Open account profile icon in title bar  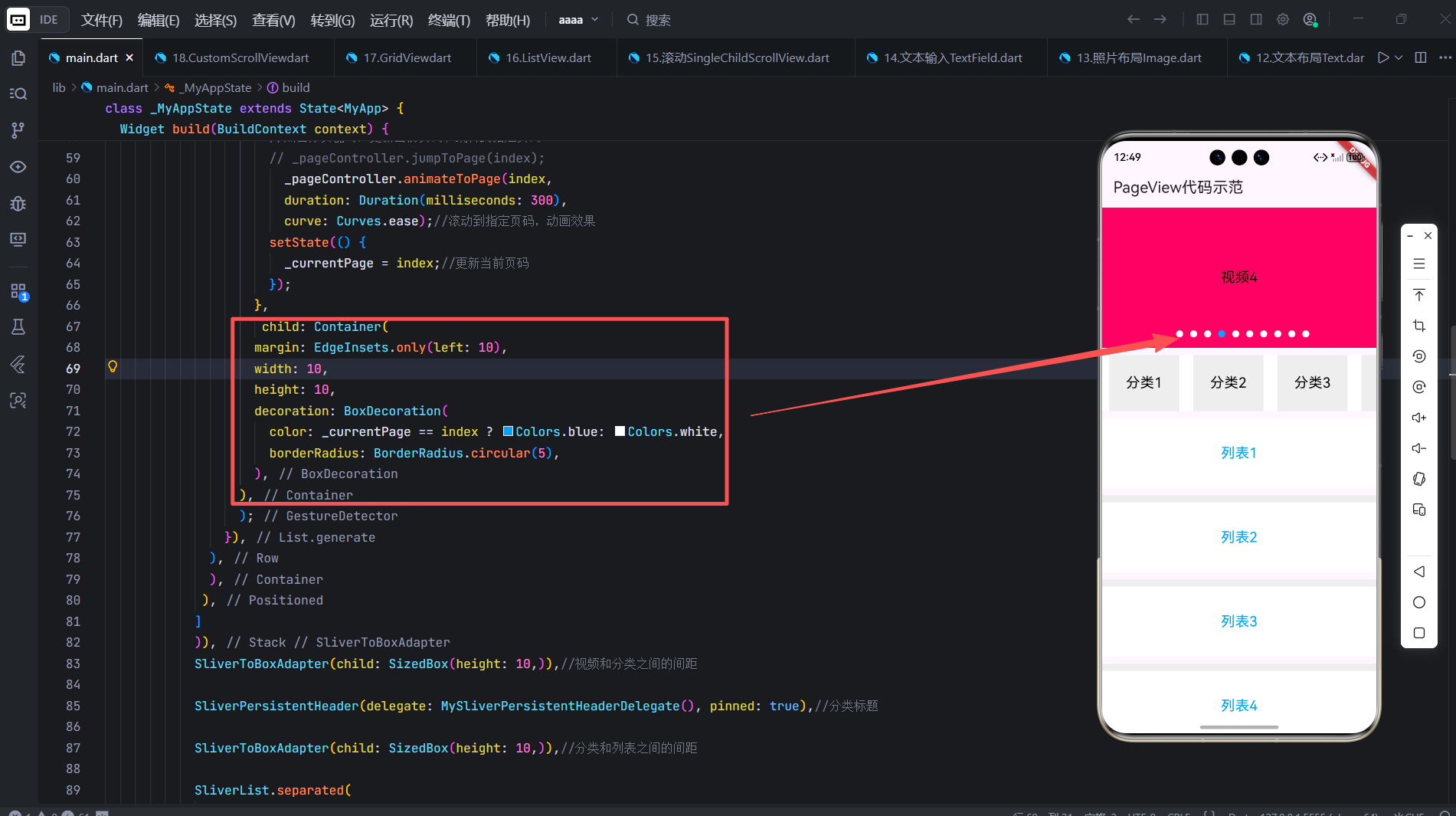click(x=1310, y=20)
